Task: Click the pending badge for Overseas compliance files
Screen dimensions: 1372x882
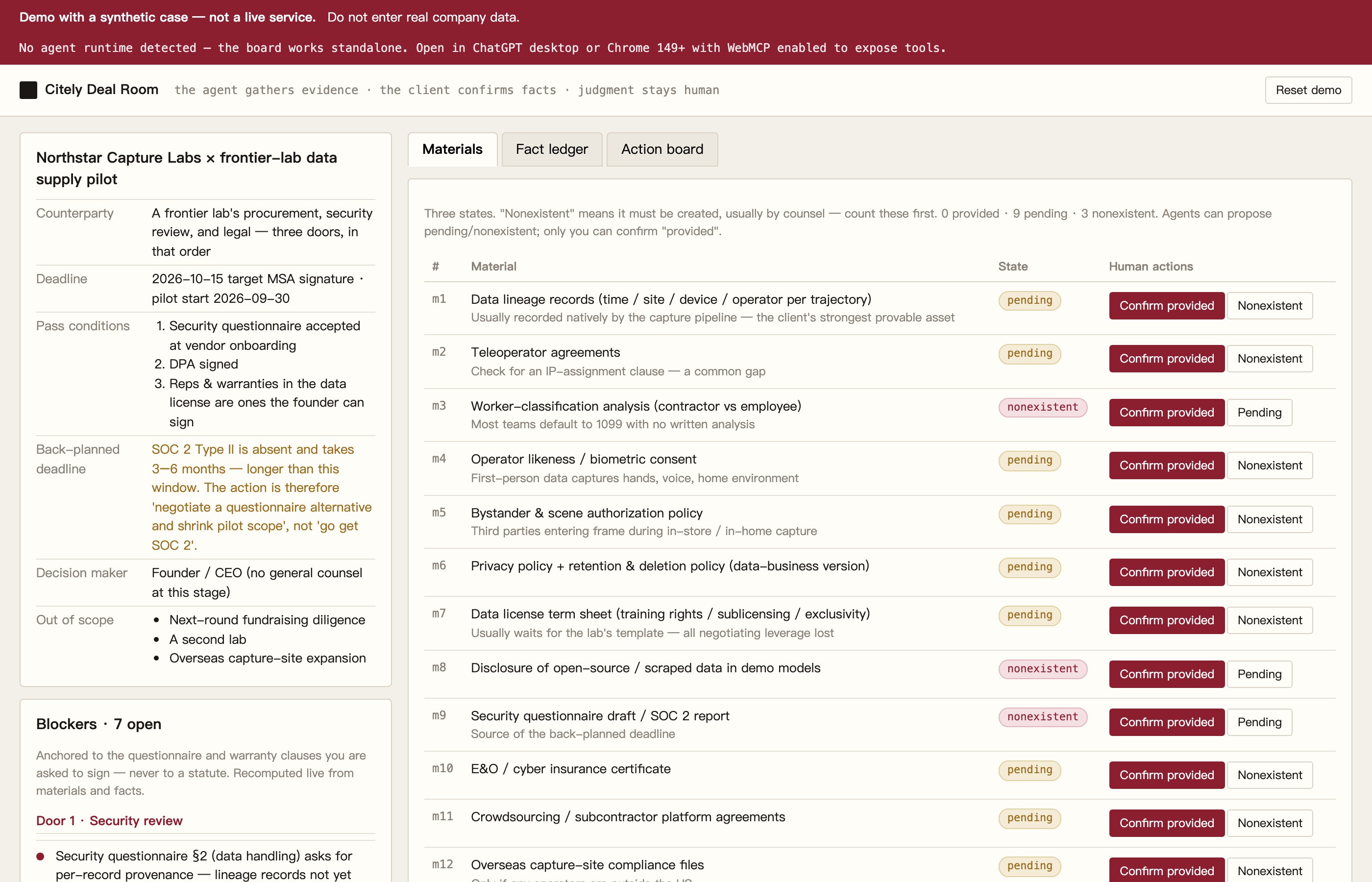Action: click(1029, 866)
